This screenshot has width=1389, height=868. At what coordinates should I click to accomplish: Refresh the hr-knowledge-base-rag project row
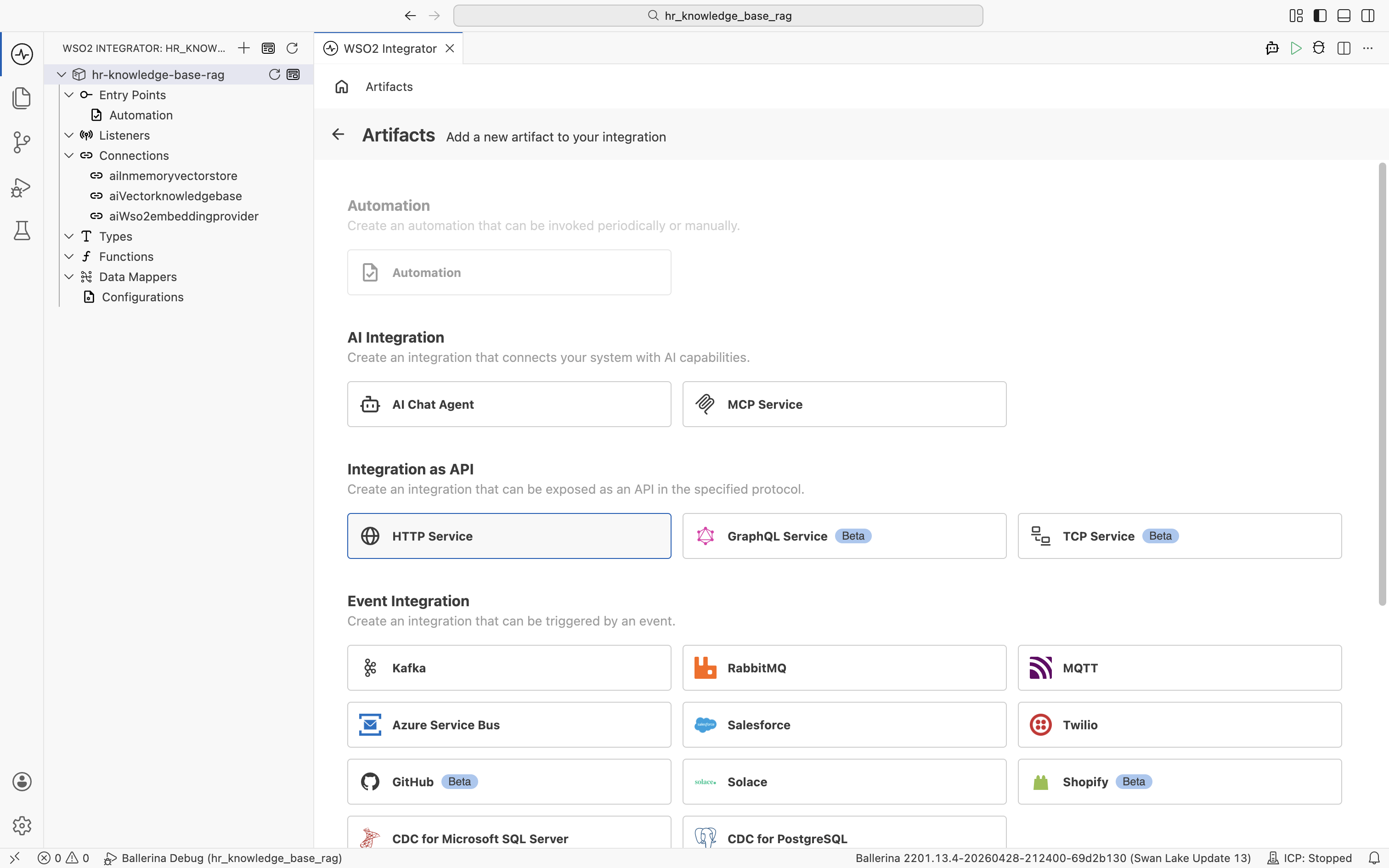tap(274, 74)
